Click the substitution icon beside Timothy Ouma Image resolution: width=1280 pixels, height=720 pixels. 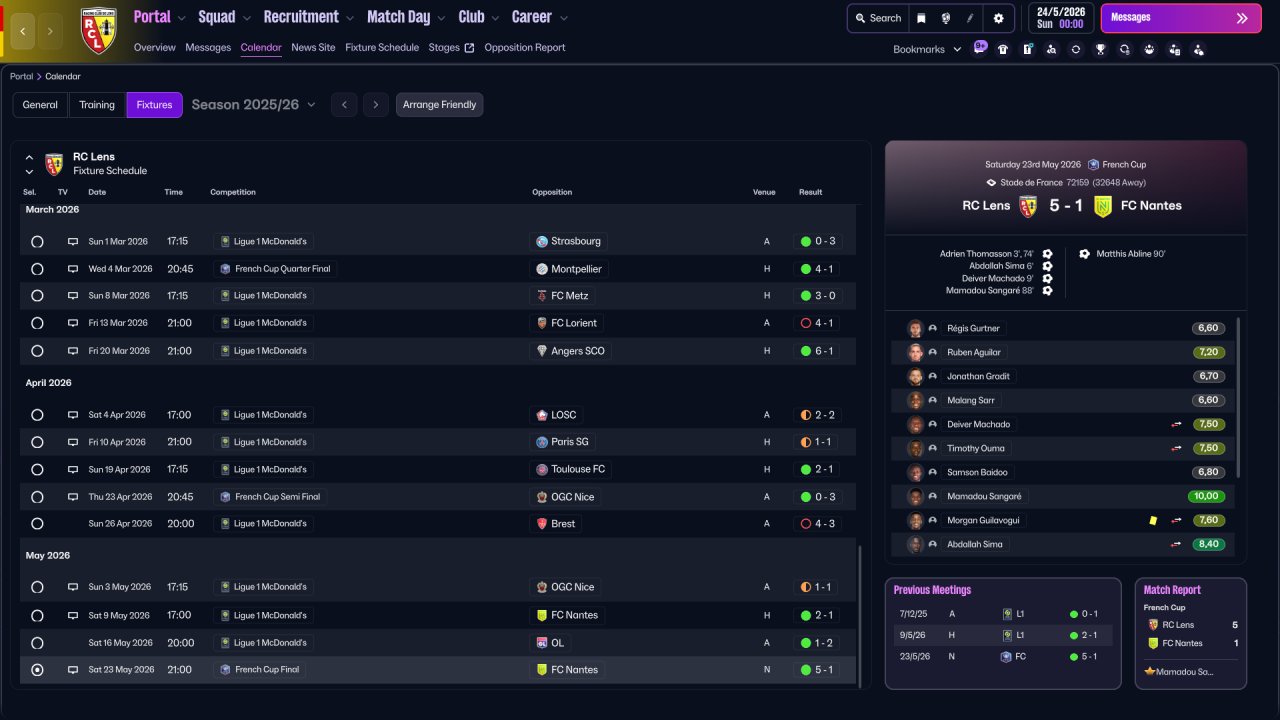[x=1176, y=448]
